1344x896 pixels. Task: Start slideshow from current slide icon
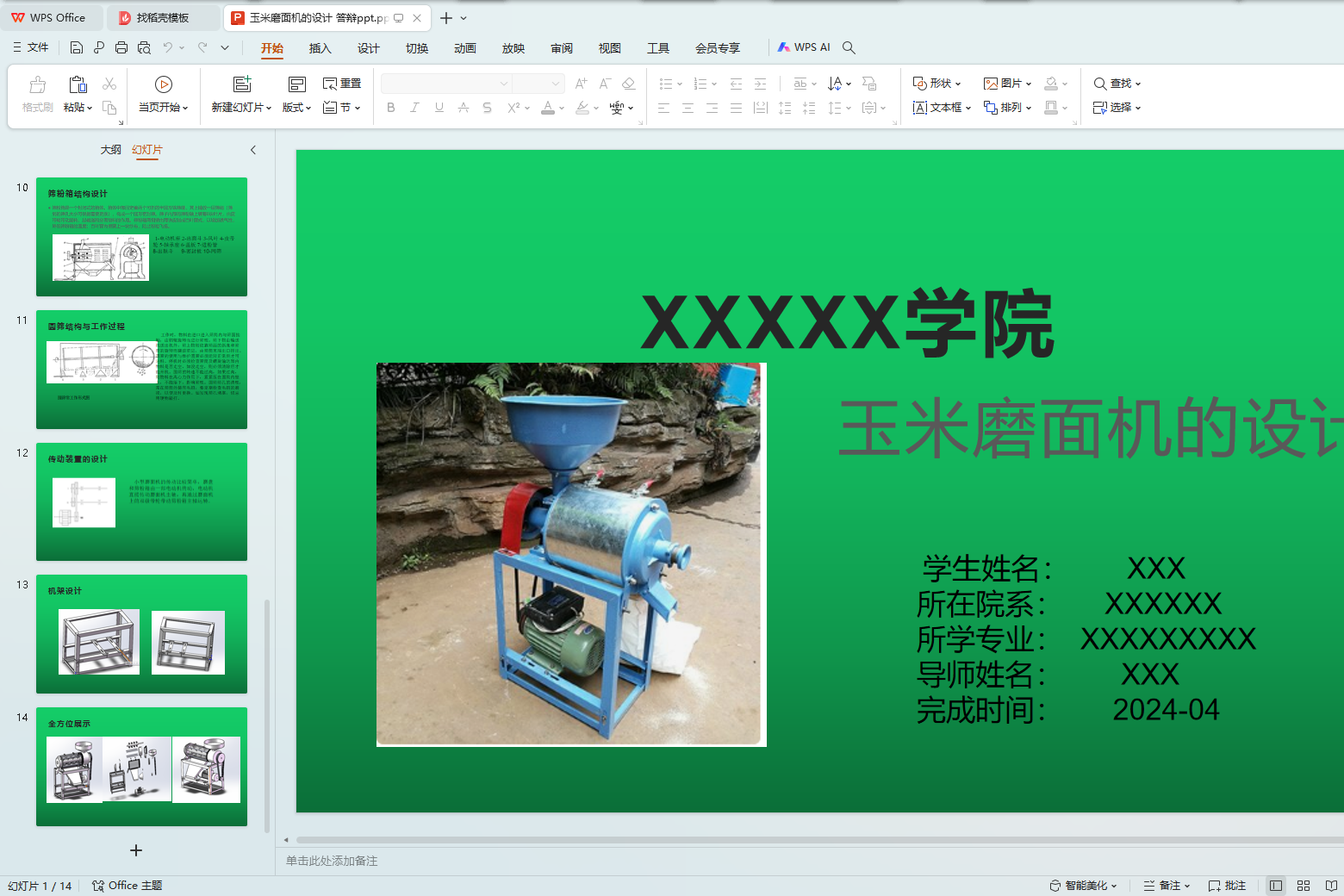[163, 84]
